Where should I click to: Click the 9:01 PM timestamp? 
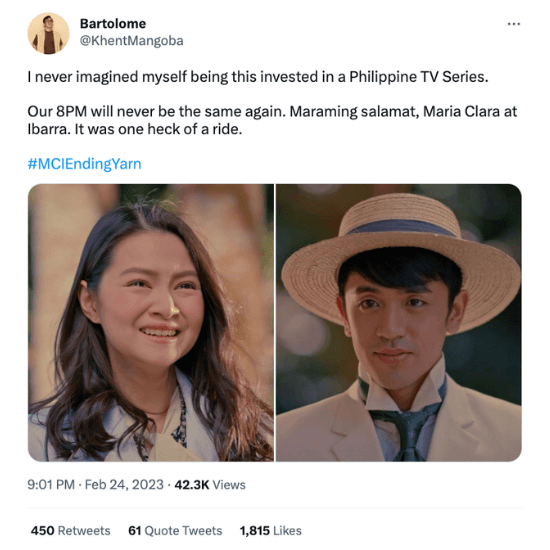51,484
